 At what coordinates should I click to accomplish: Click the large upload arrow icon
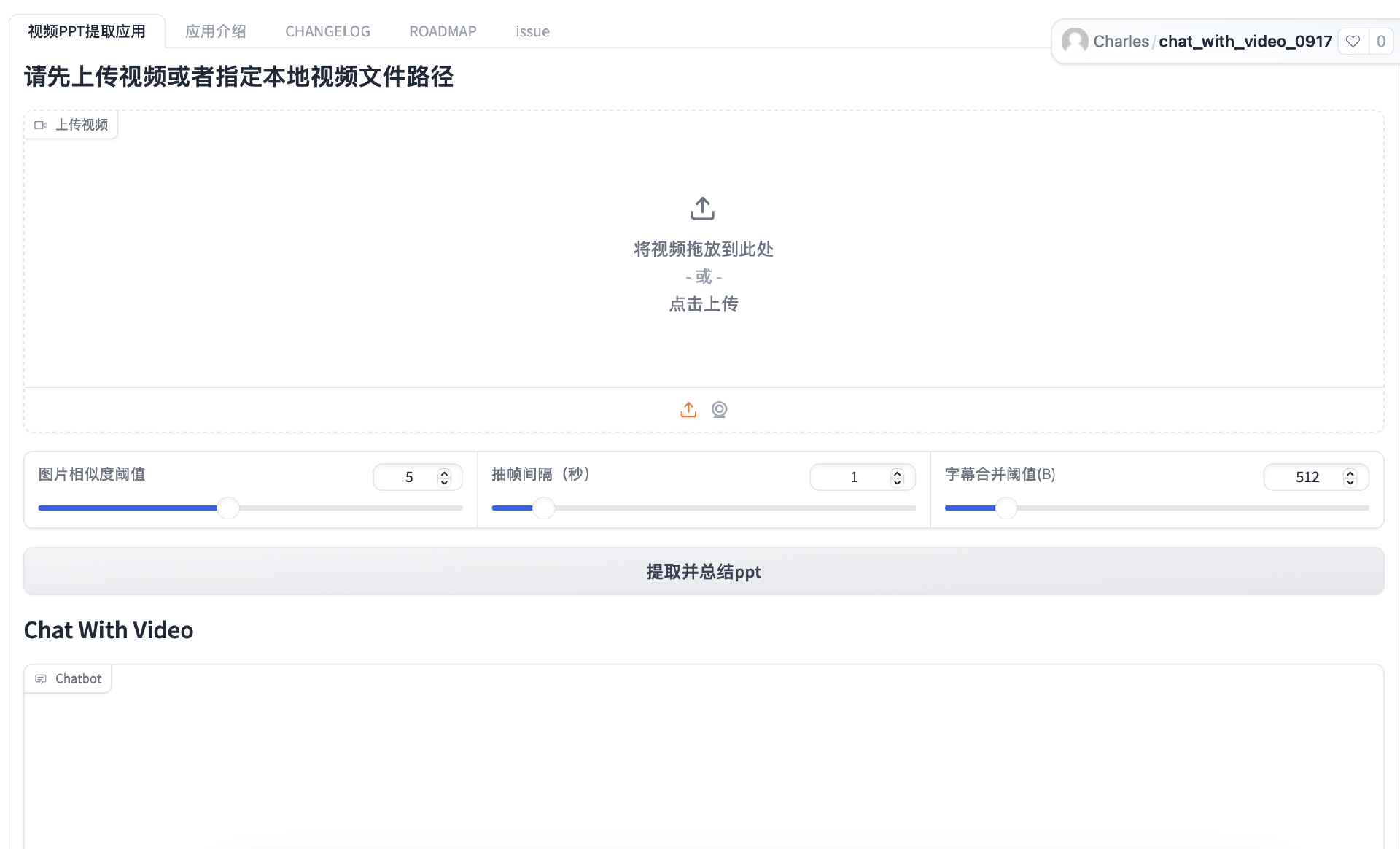click(x=702, y=209)
